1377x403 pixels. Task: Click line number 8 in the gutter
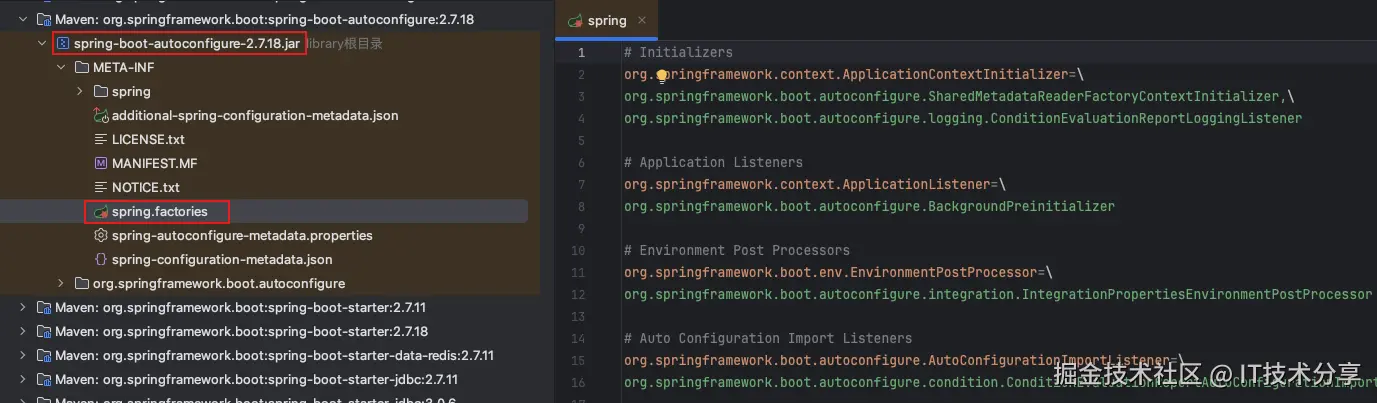[x=581, y=206]
